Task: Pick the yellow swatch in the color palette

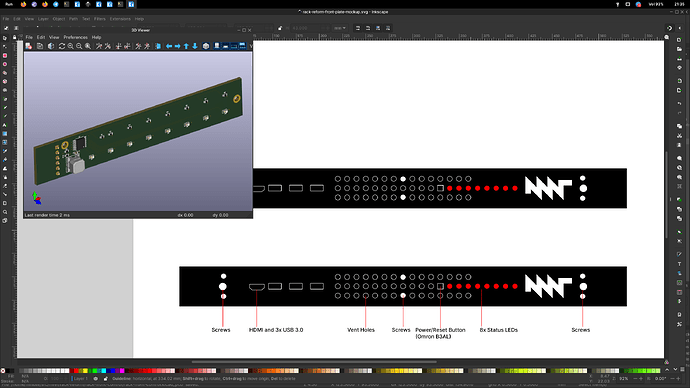Action: point(85,371)
